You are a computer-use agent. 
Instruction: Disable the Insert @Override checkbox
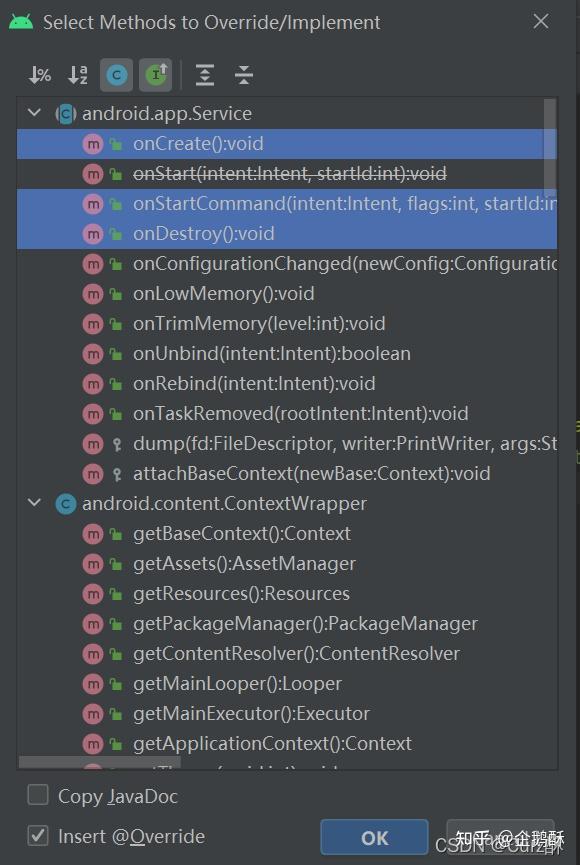pos(38,836)
